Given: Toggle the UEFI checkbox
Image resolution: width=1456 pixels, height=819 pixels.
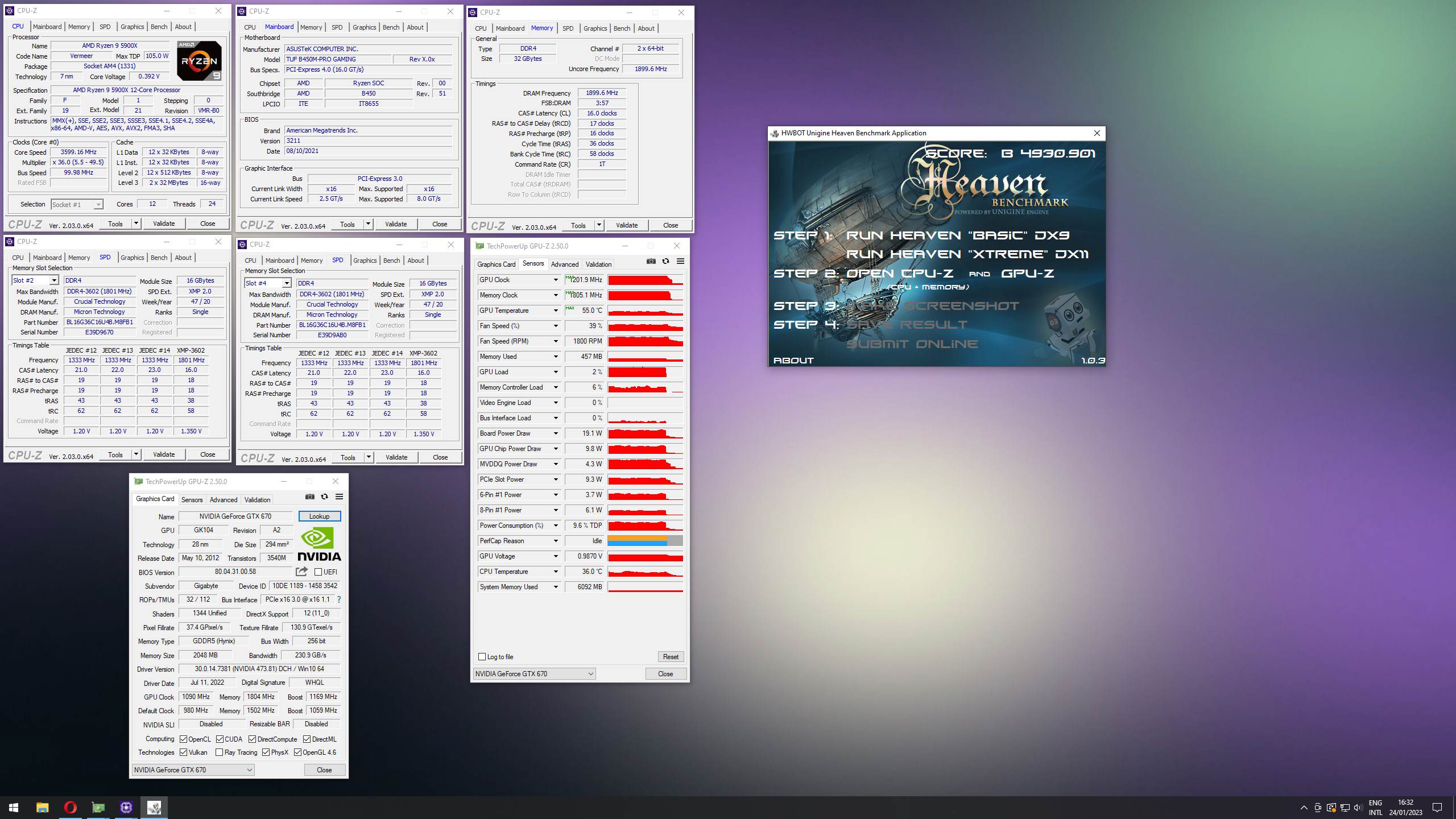Looking at the screenshot, I should (318, 572).
